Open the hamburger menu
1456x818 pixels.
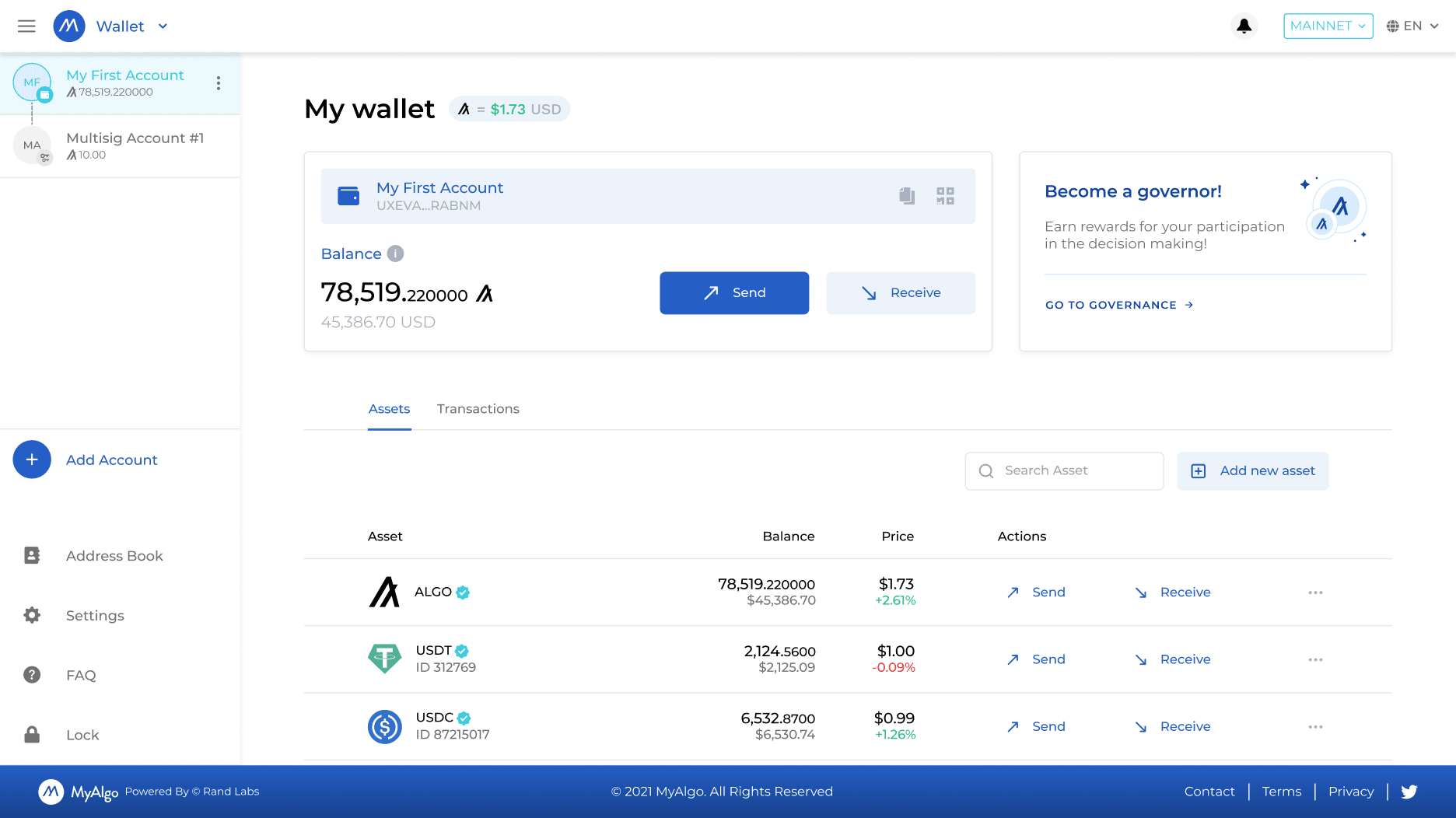click(x=26, y=26)
